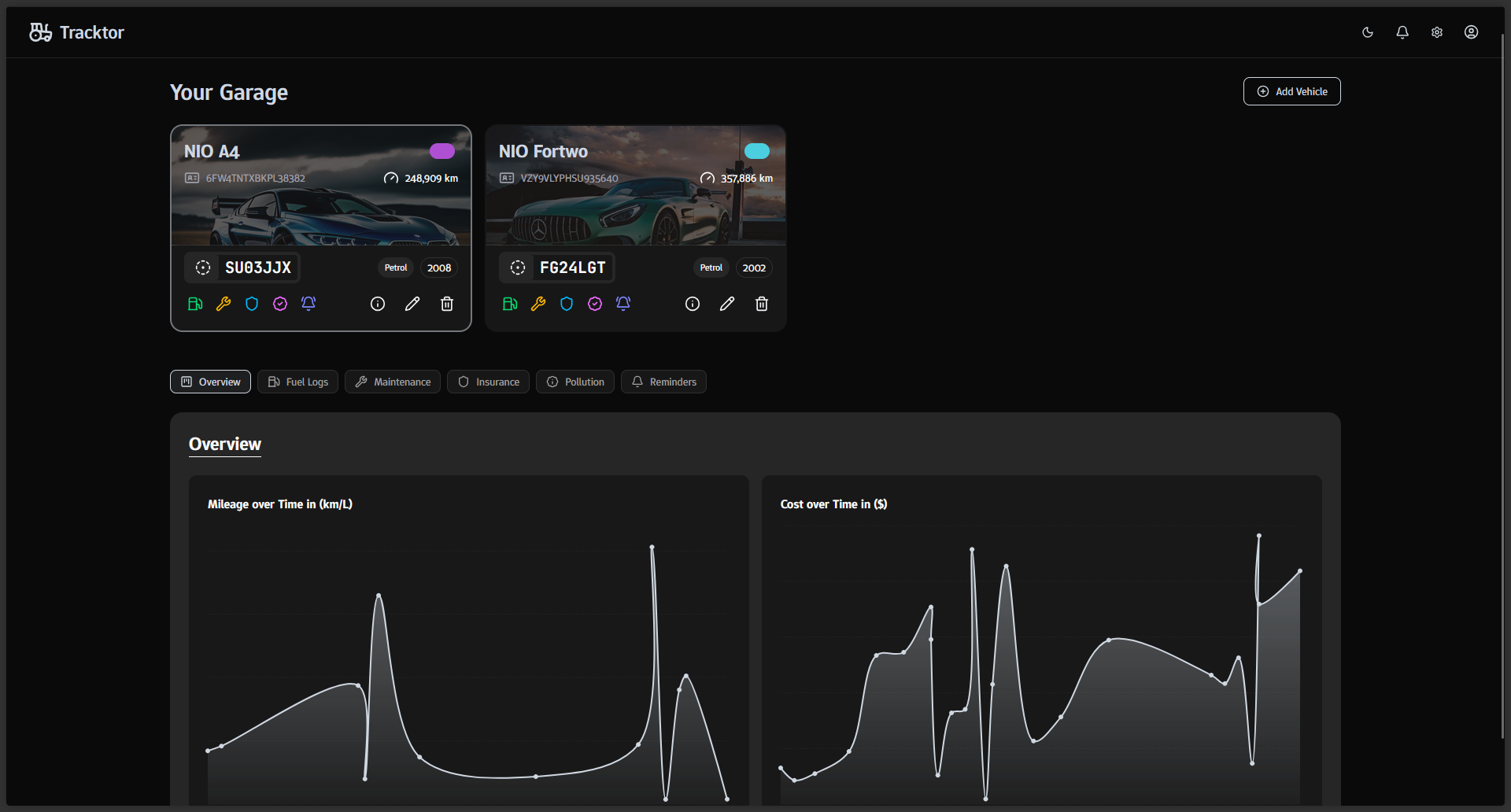Click purple color tag on NIO A4
Screen dimensions: 1511x812
[442, 151]
